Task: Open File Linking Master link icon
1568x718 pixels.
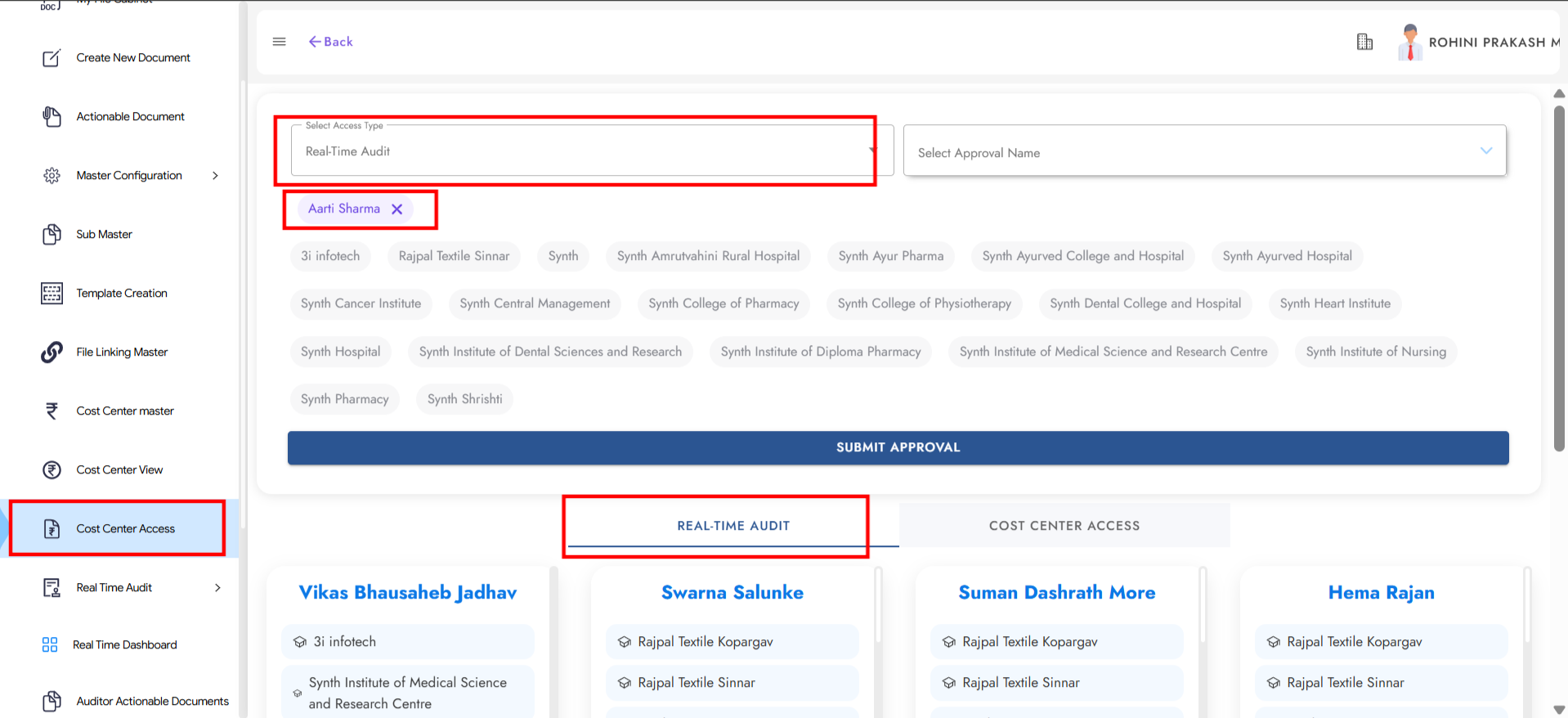Action: tap(52, 352)
